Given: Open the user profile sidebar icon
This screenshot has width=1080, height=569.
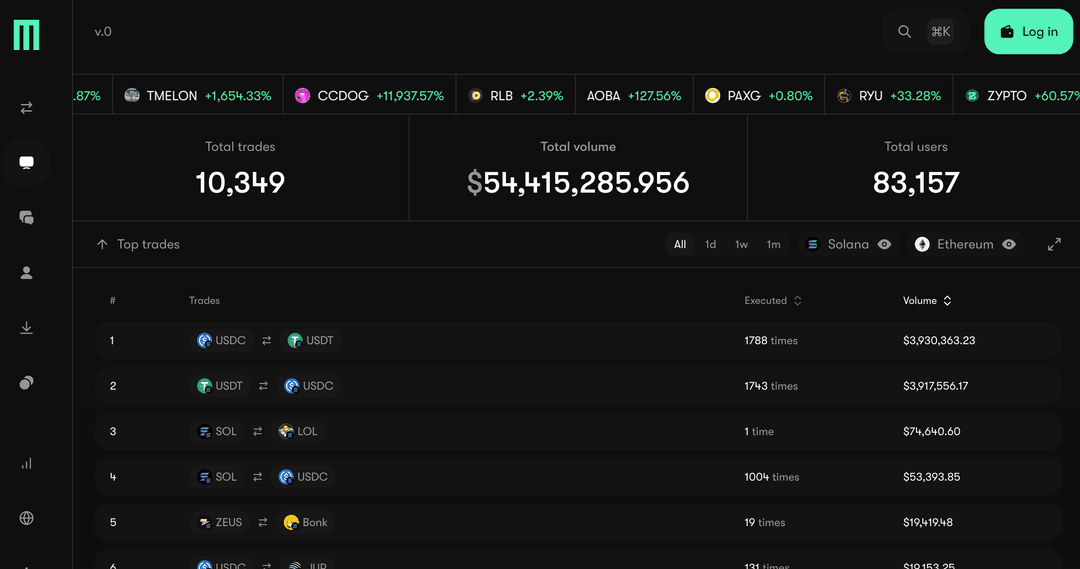Looking at the screenshot, I should tap(27, 273).
